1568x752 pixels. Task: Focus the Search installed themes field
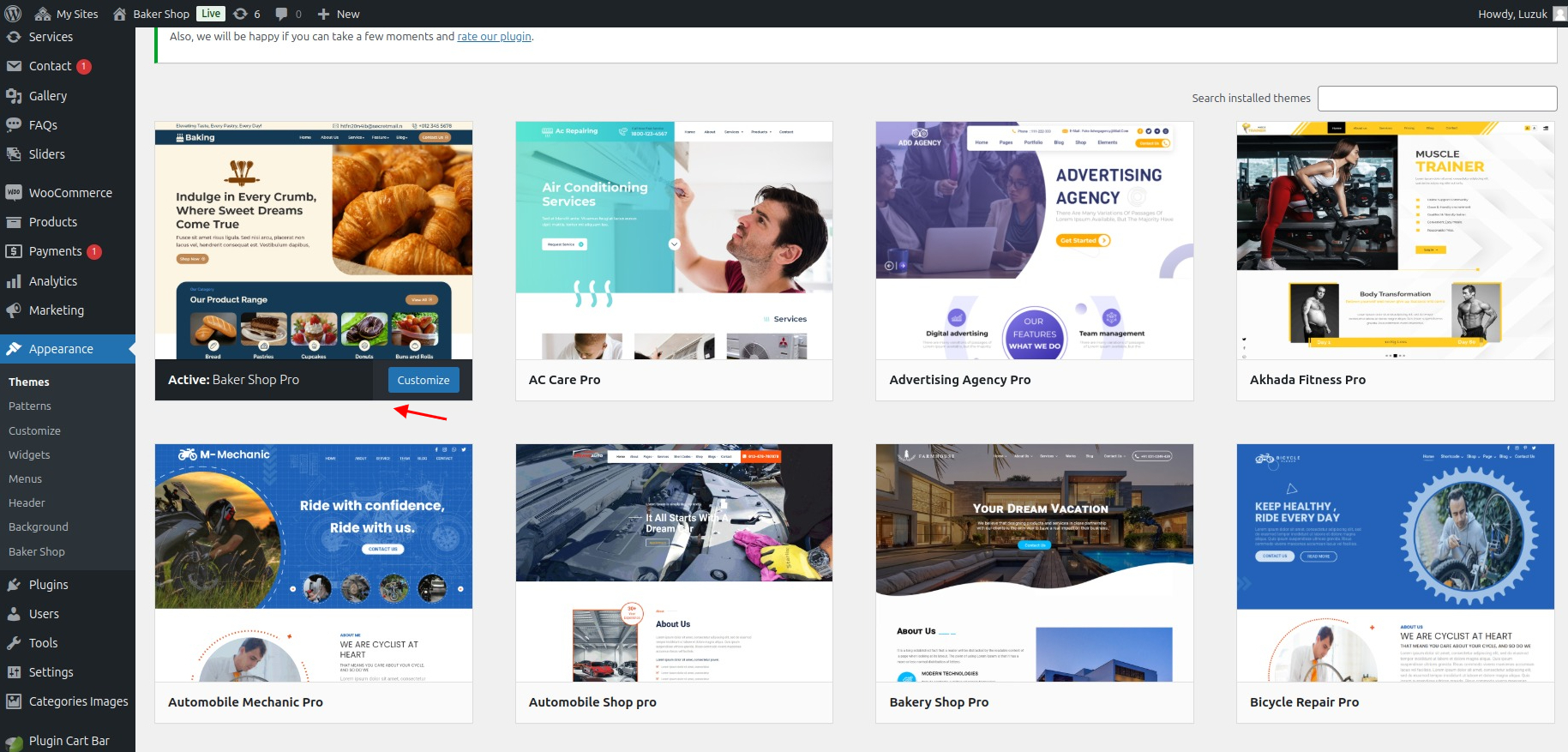tap(1437, 98)
